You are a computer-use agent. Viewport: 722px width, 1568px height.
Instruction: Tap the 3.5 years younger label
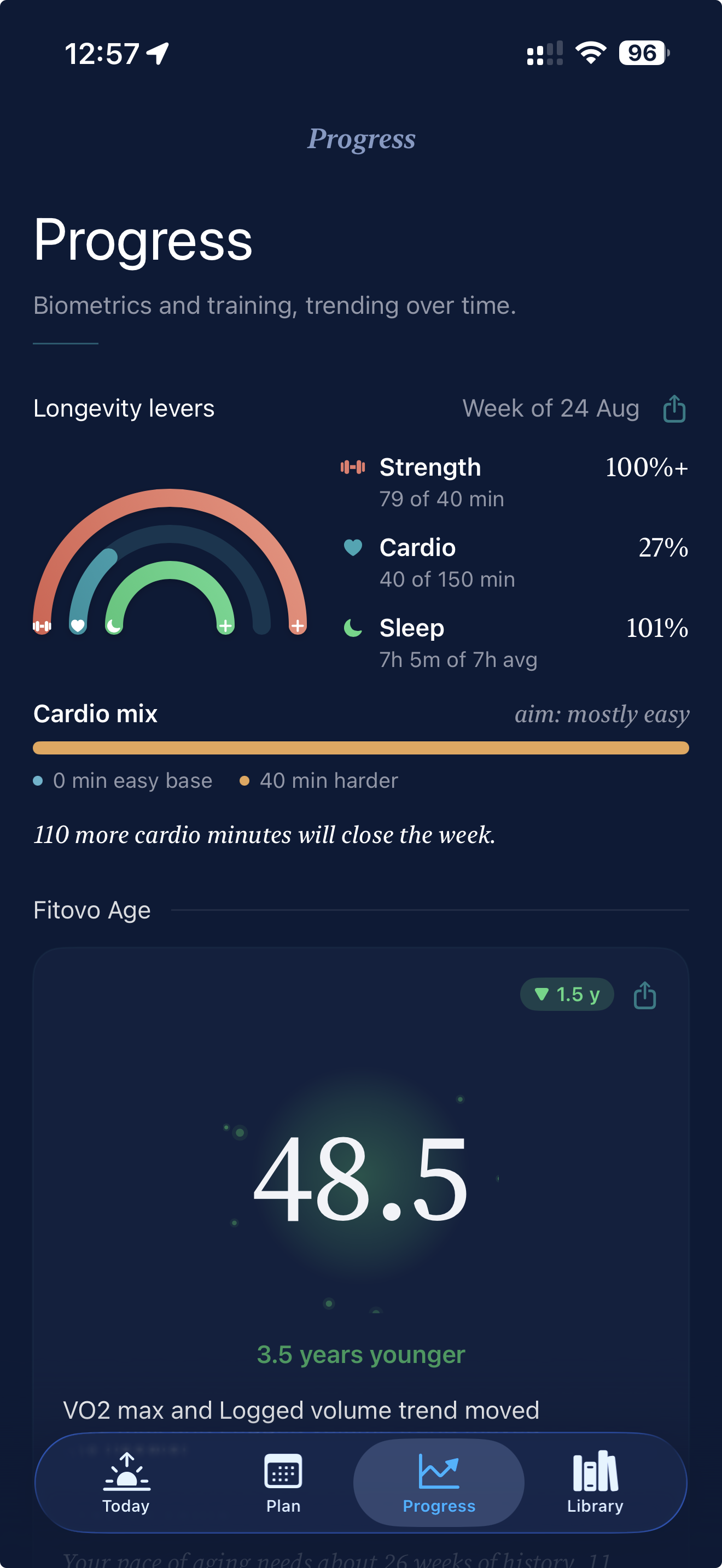pos(361,1354)
